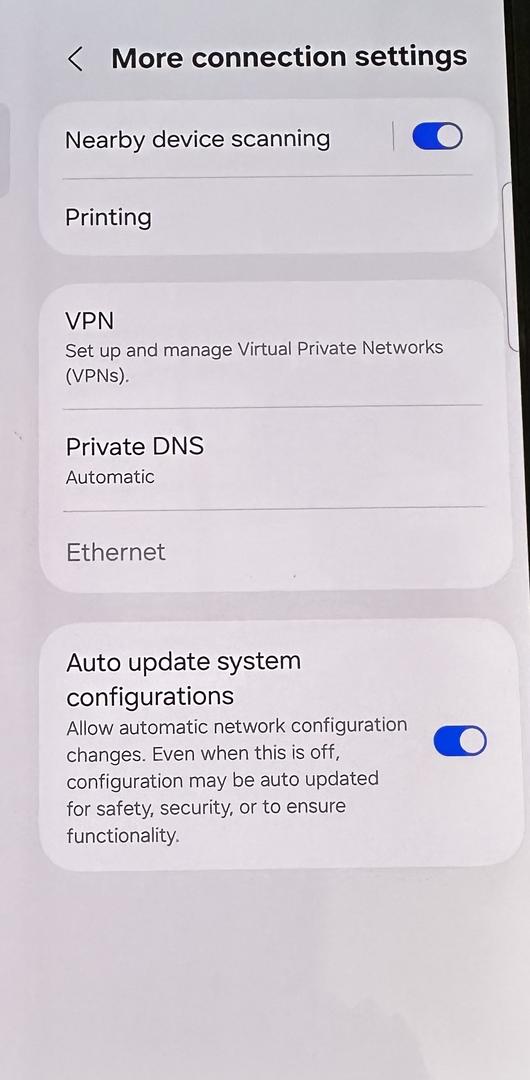Image resolution: width=530 pixels, height=1080 pixels.
Task: Tap the More connection settings title
Action: 289,58
